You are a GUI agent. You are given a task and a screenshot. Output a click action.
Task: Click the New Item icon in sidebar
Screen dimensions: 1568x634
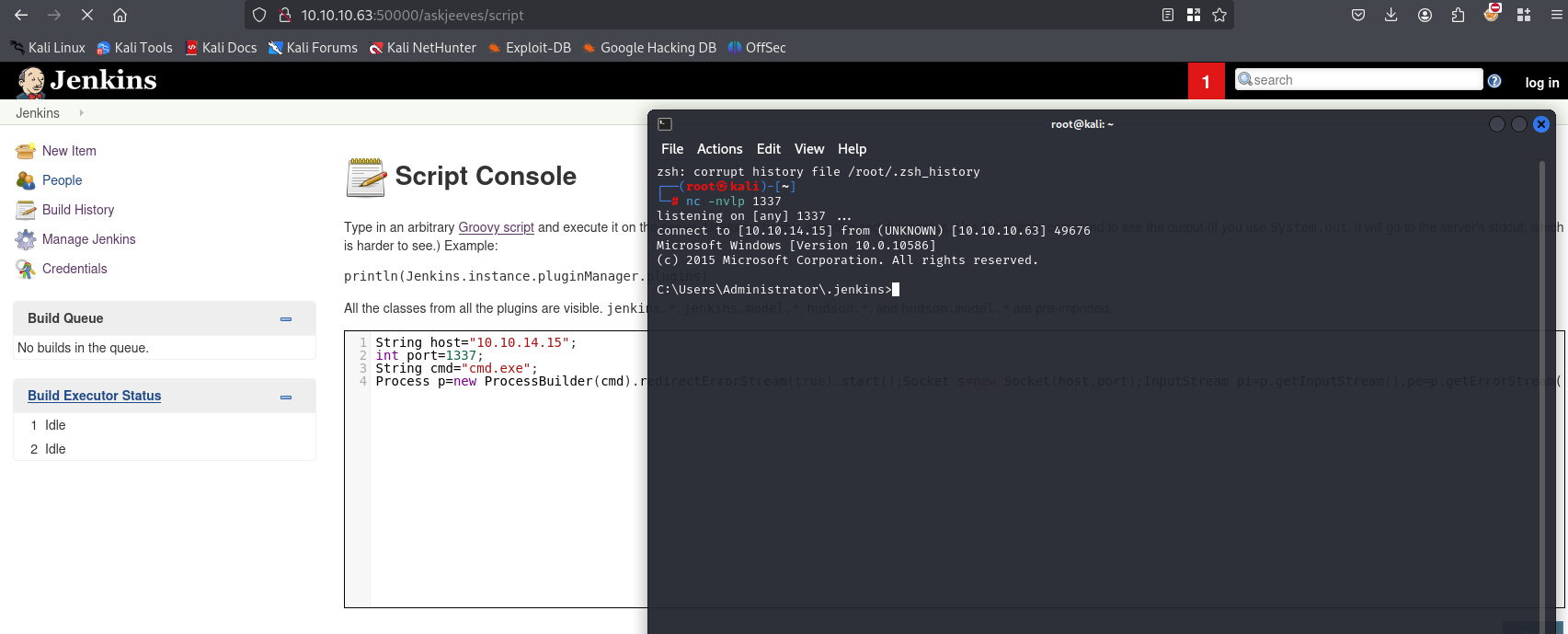tap(25, 151)
